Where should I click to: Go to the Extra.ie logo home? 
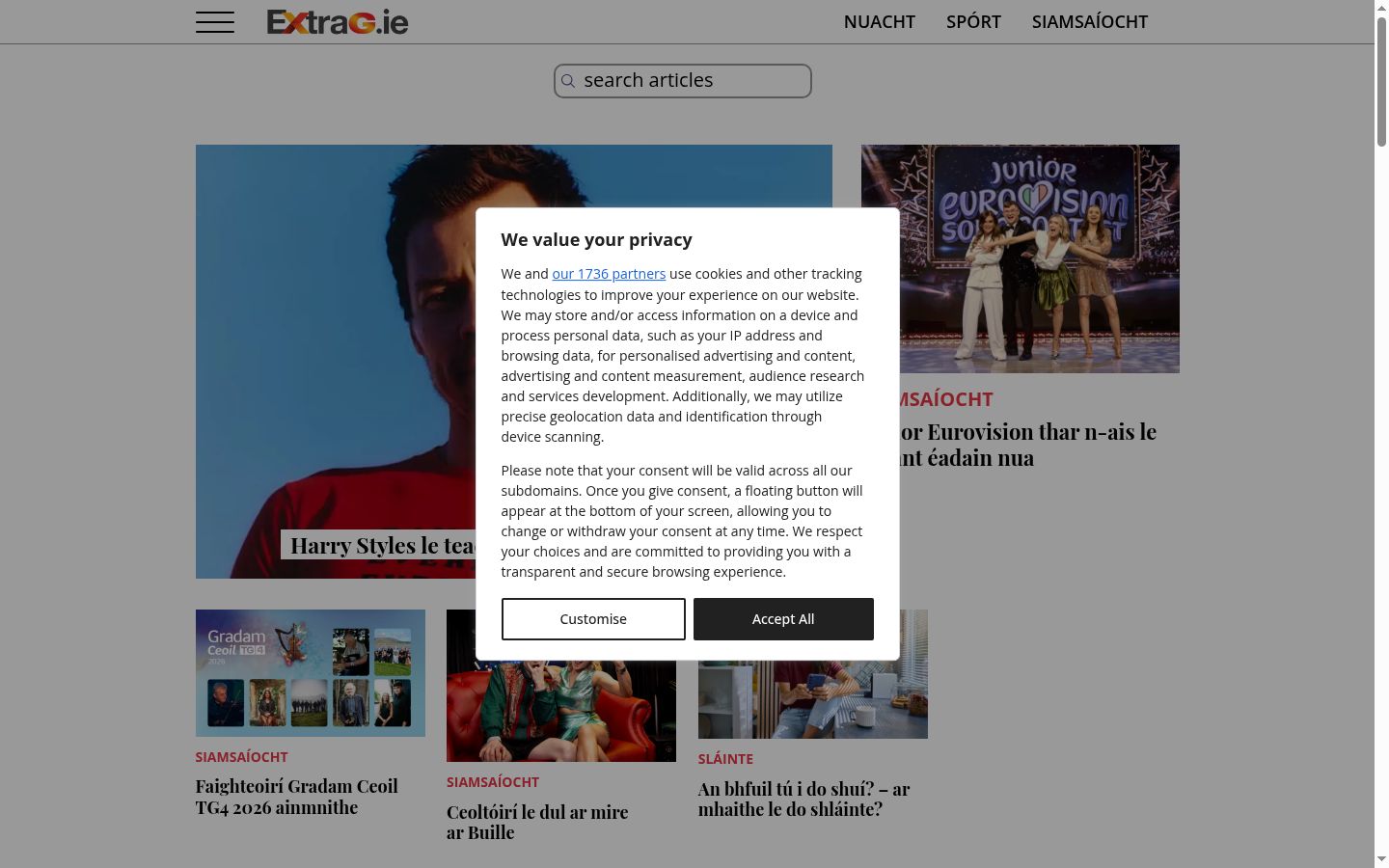338,21
